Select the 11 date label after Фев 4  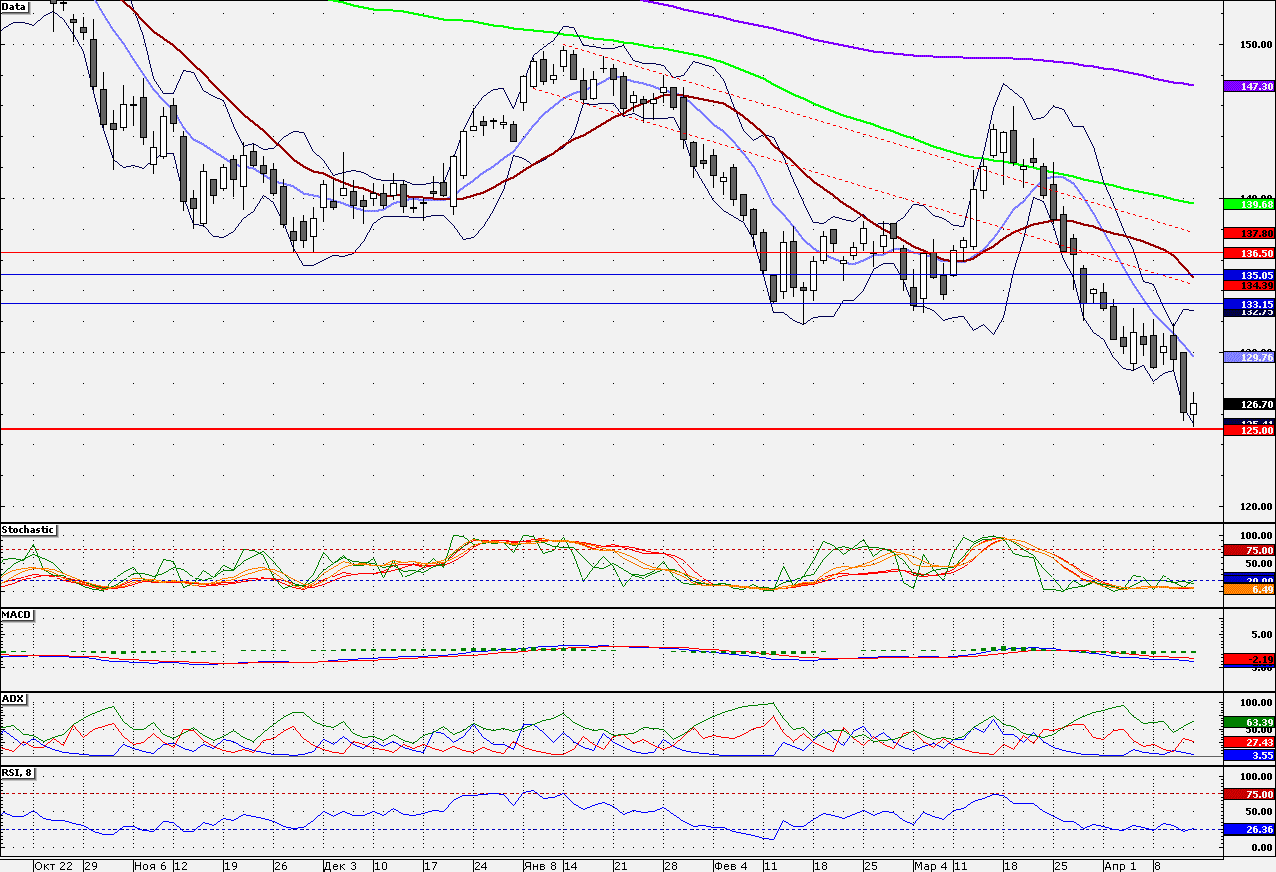click(x=770, y=865)
